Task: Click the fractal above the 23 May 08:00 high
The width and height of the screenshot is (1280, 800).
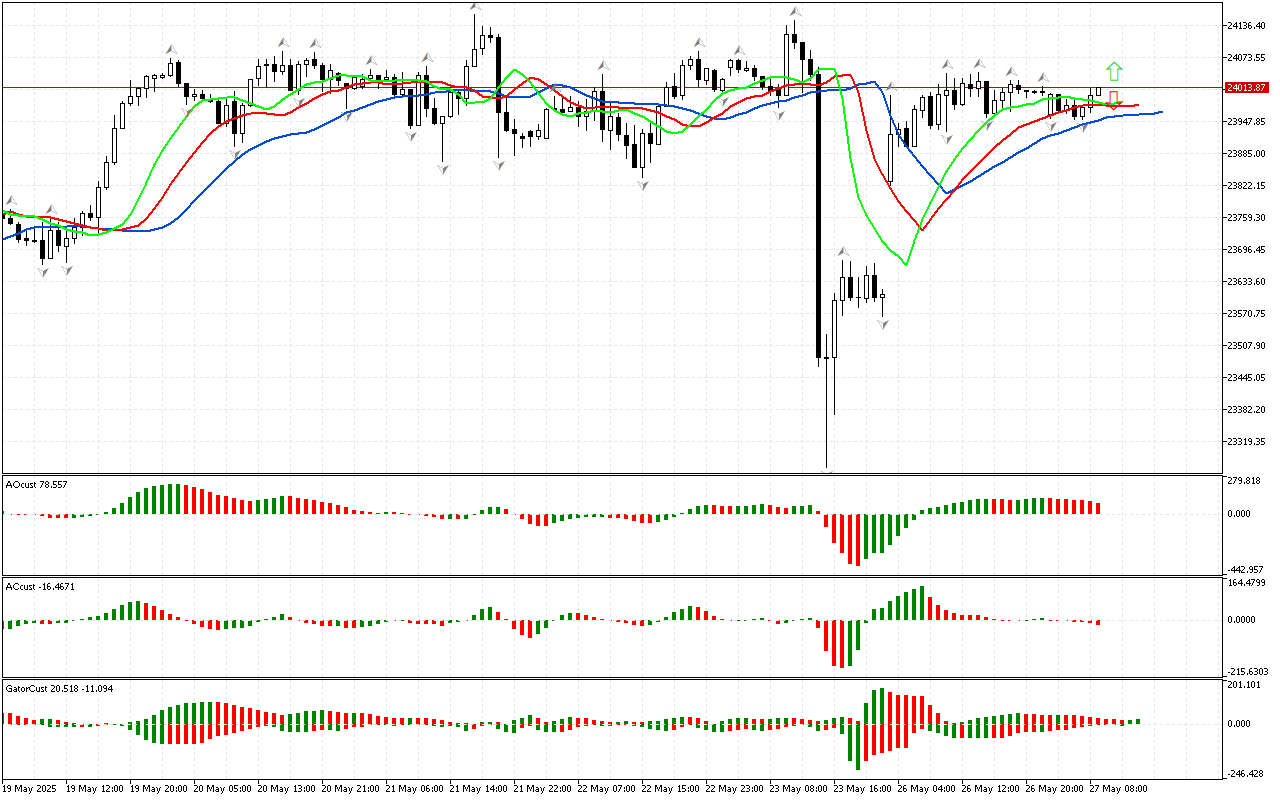Action: [x=794, y=12]
